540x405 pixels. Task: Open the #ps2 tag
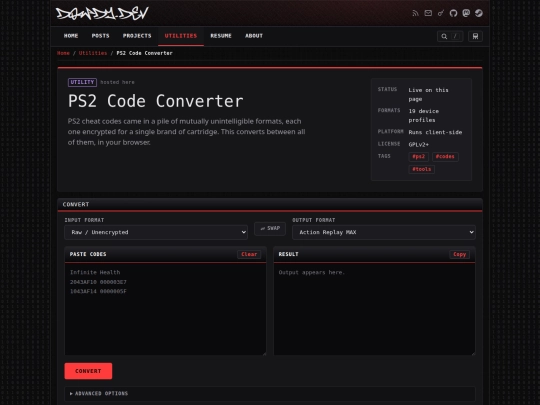click(418, 157)
